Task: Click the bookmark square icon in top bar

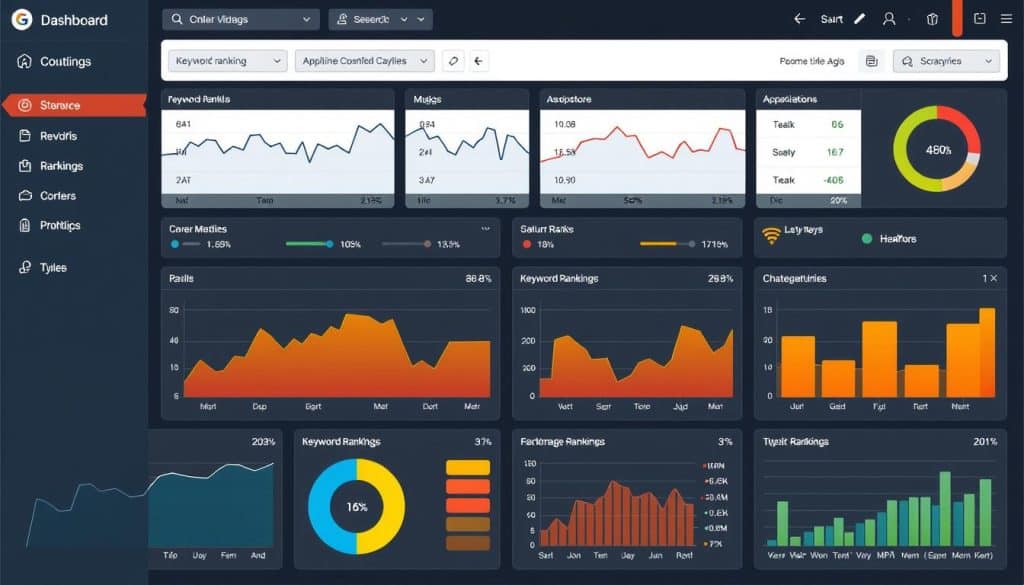Action: pyautogui.click(x=980, y=19)
